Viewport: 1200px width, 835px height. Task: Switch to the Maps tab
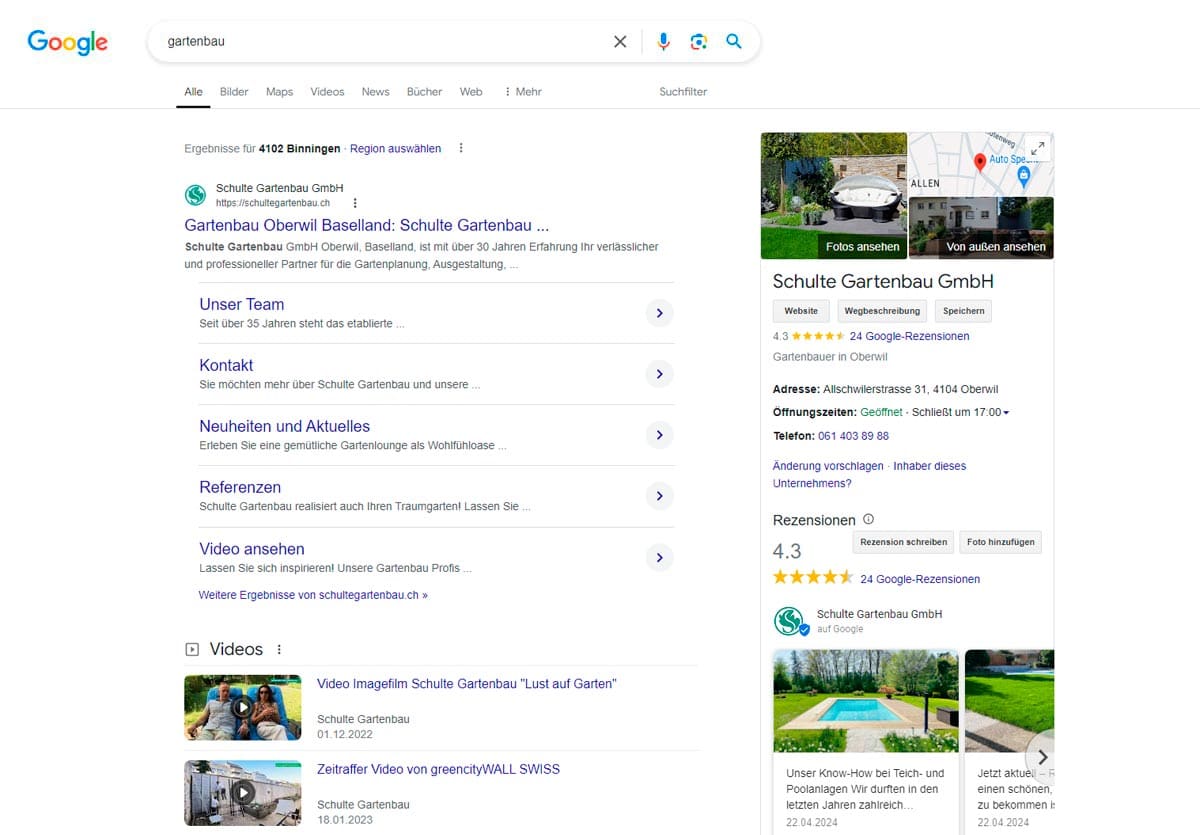coord(279,92)
